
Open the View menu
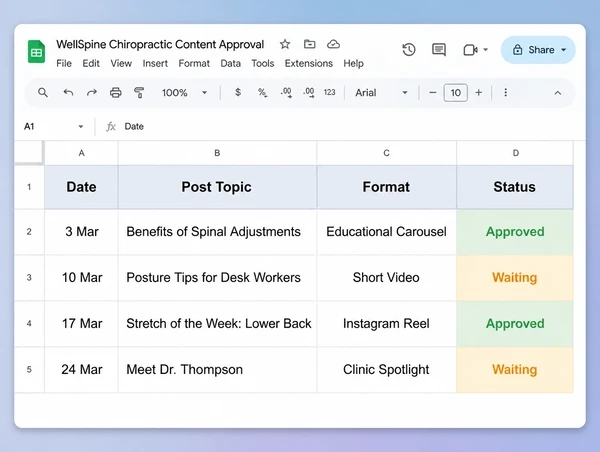[121, 63]
